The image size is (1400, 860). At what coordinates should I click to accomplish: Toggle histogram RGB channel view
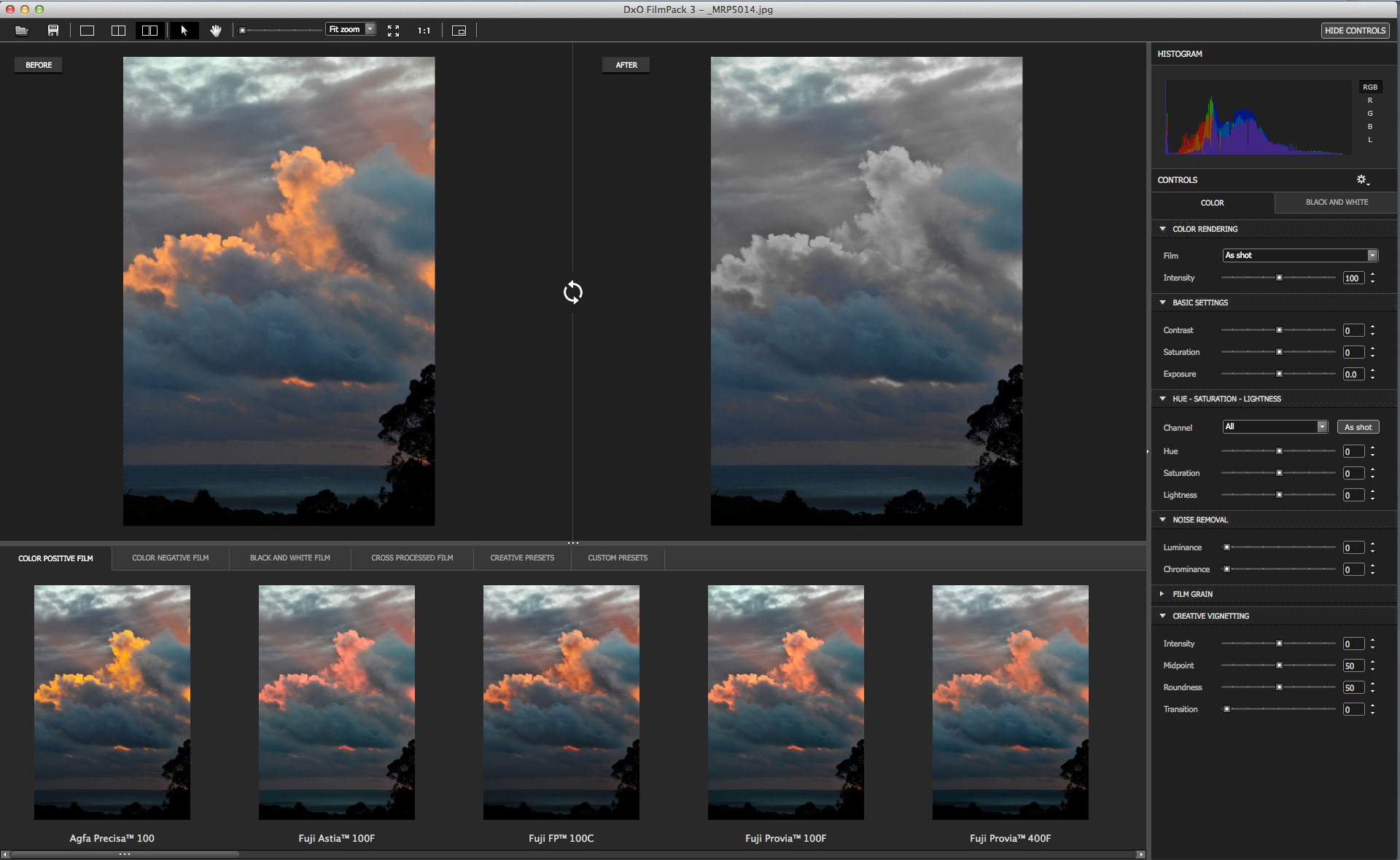click(1370, 87)
